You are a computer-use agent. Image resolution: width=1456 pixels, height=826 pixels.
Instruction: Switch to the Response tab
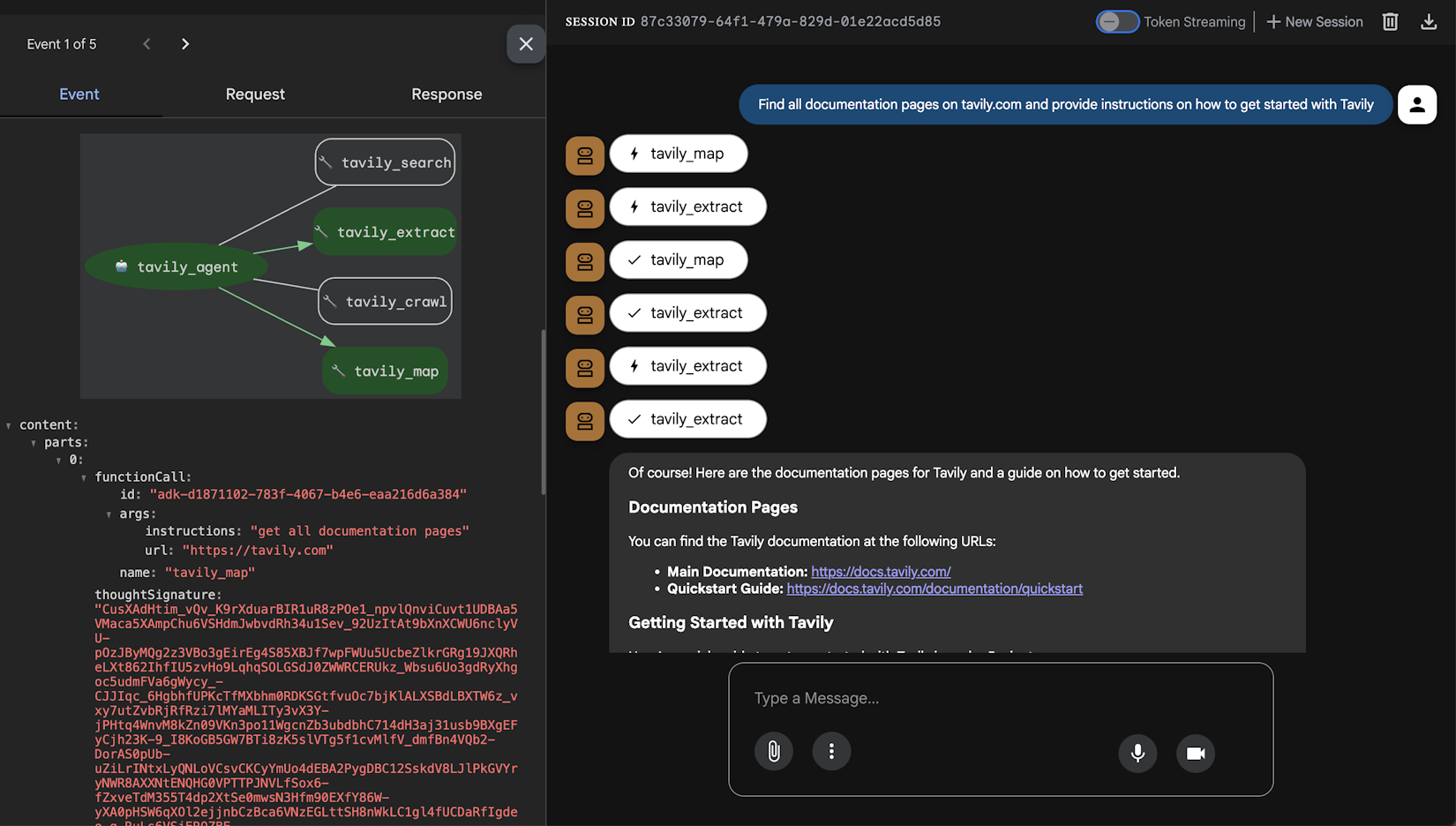click(447, 94)
